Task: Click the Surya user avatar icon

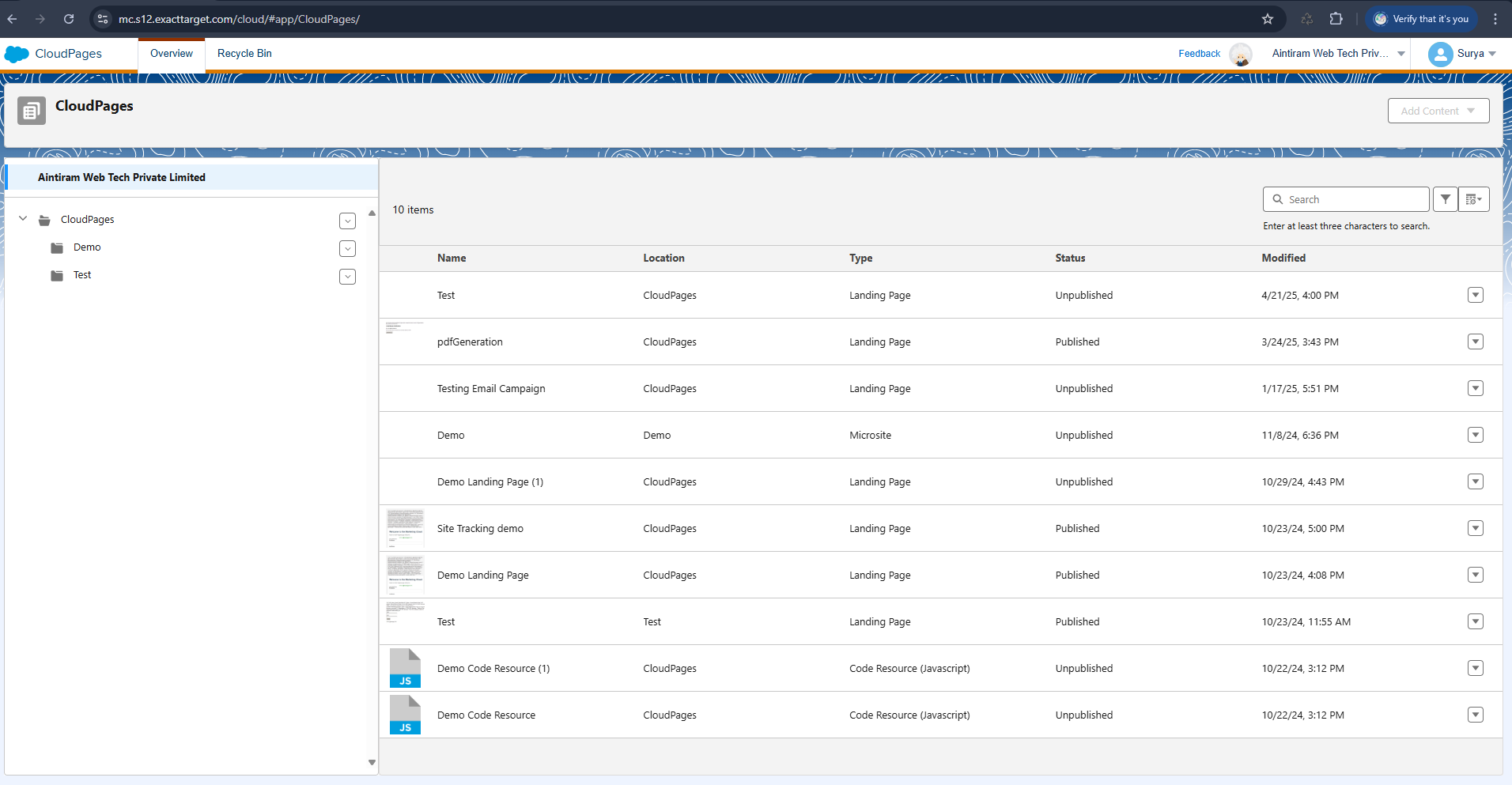Action: click(1440, 54)
